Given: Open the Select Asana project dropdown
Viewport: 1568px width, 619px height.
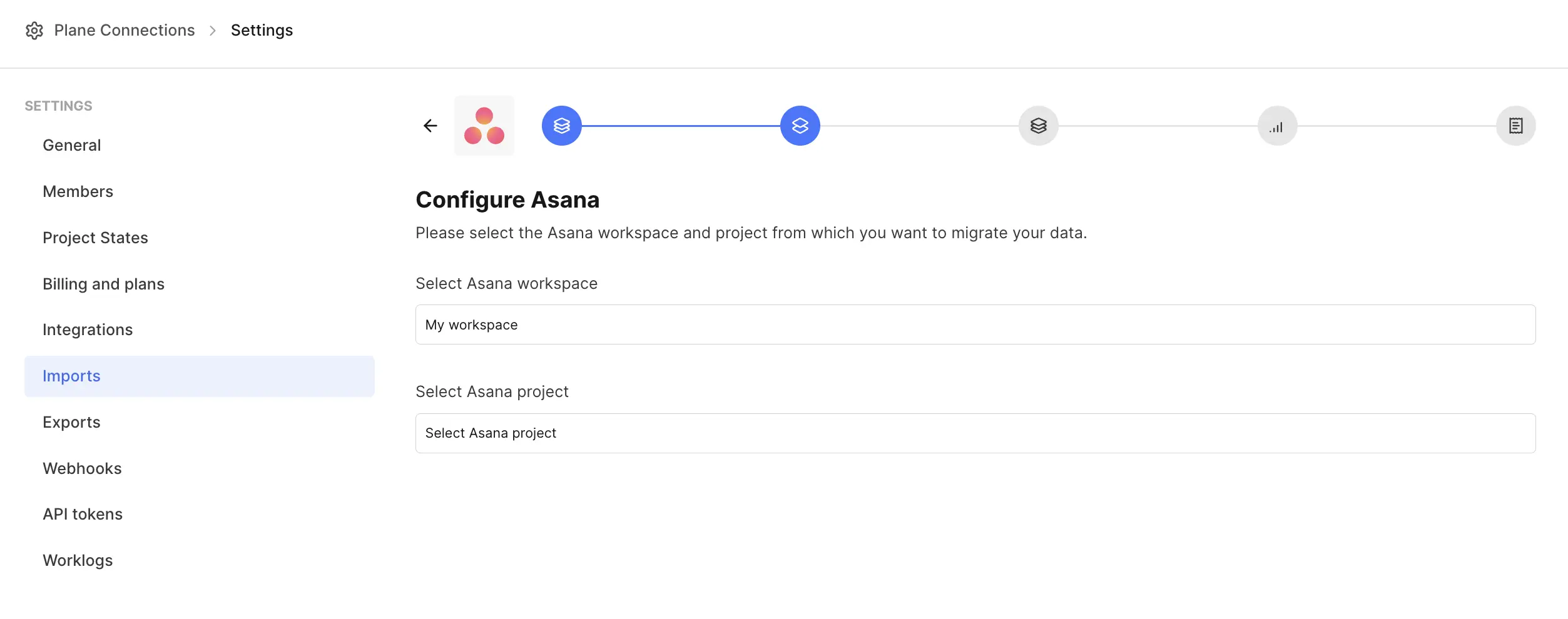Looking at the screenshot, I should (x=975, y=433).
